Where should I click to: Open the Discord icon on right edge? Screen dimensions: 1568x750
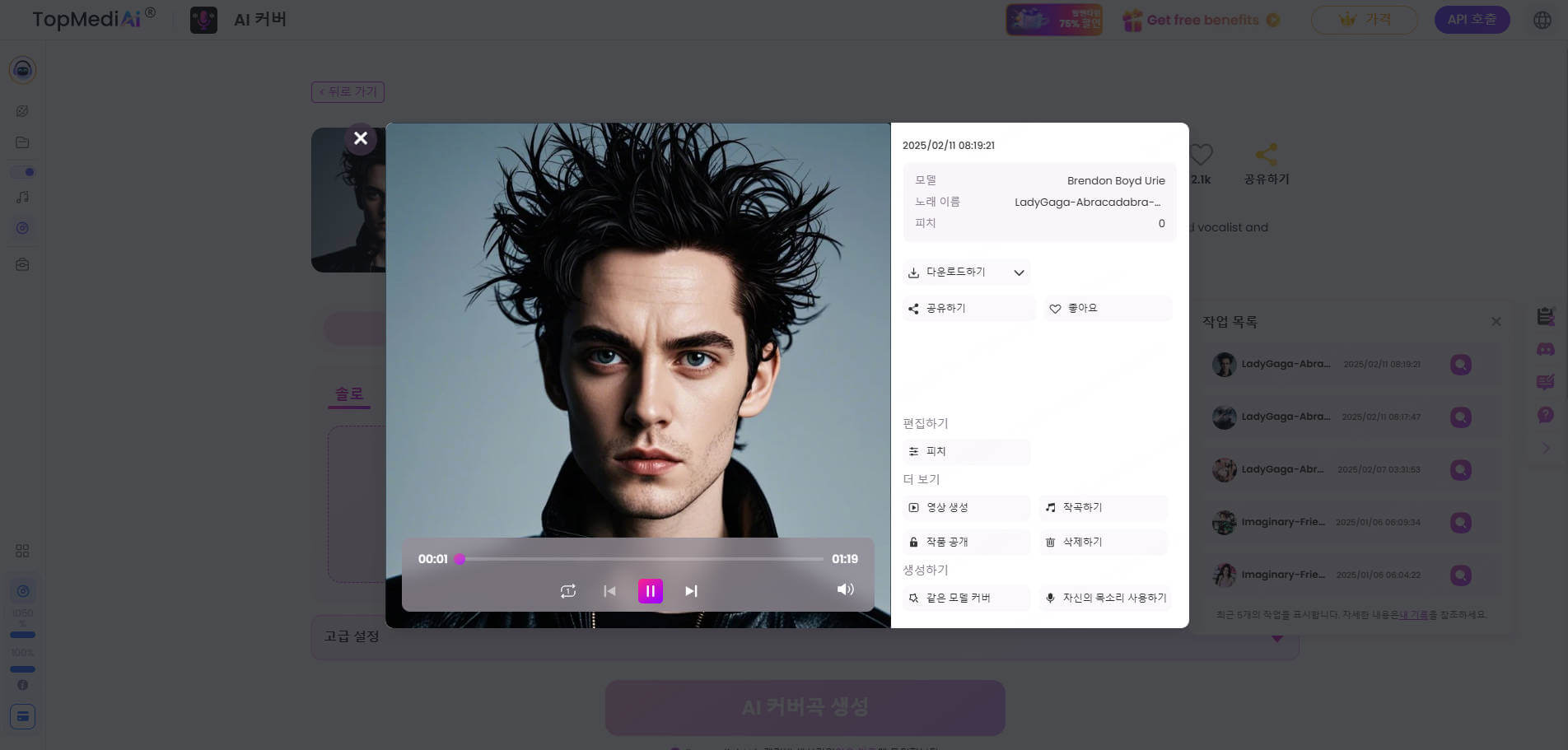(1546, 349)
